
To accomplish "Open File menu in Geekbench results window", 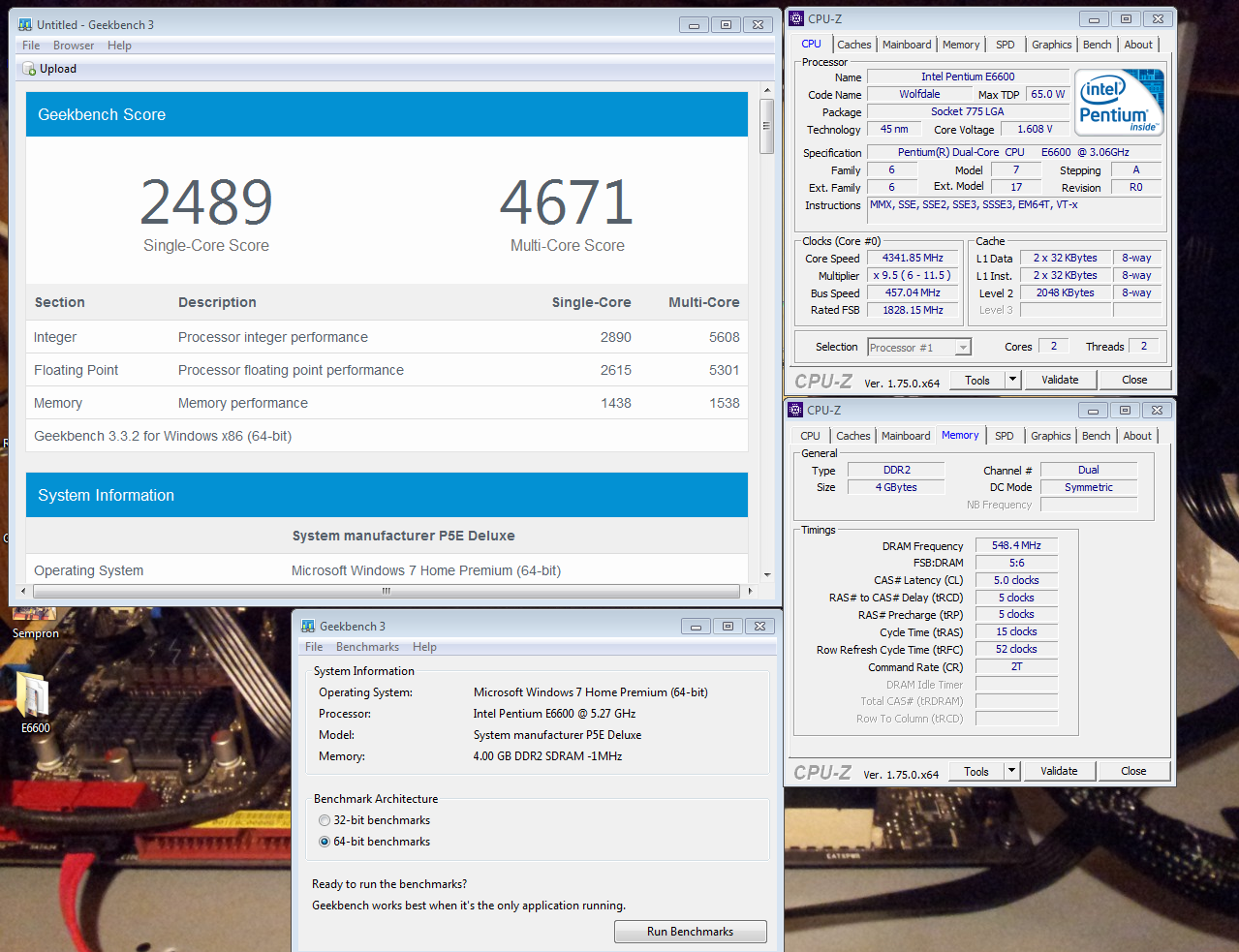I will (31, 46).
